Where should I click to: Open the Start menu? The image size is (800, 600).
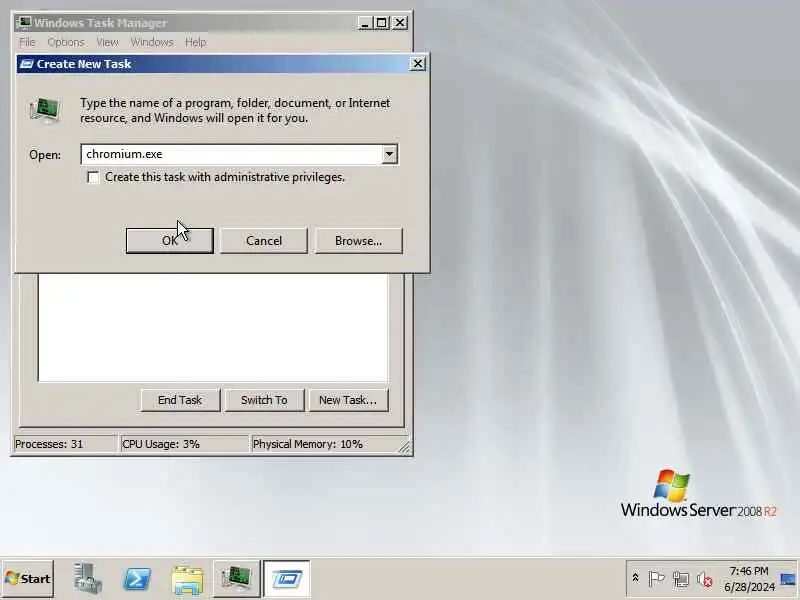pyautogui.click(x=28, y=579)
